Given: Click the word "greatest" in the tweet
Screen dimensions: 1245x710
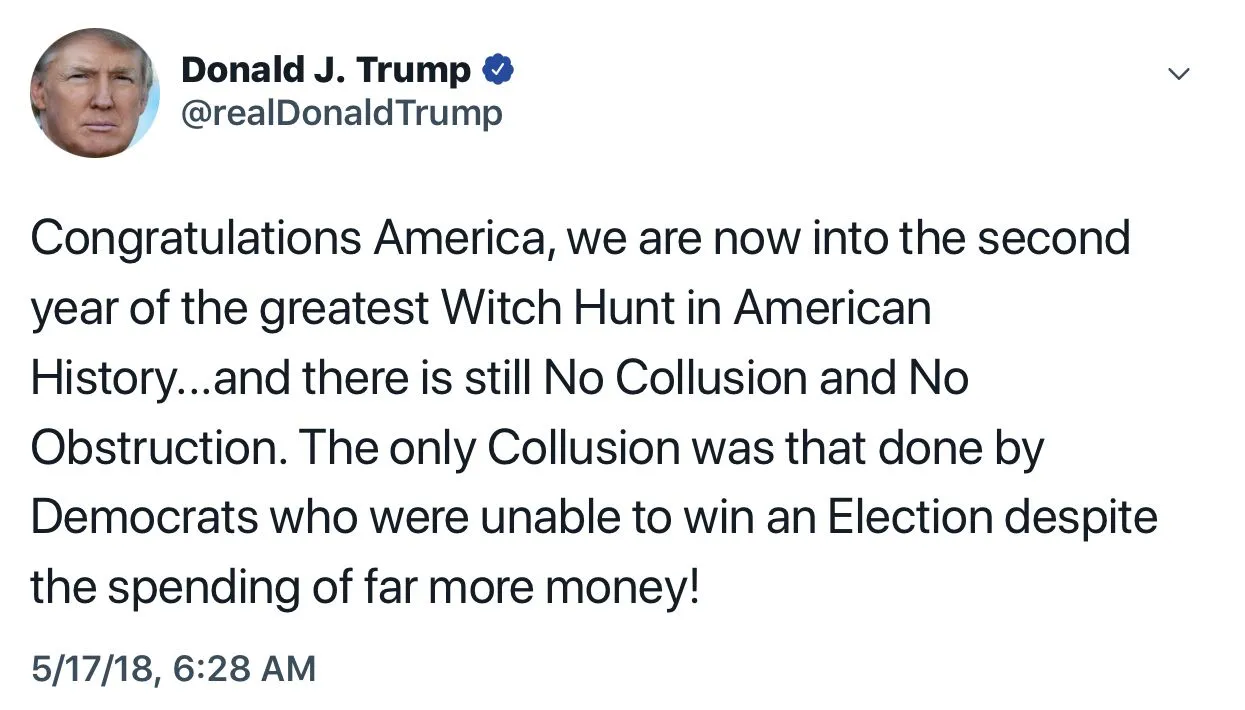Looking at the screenshot, I should (x=343, y=309).
